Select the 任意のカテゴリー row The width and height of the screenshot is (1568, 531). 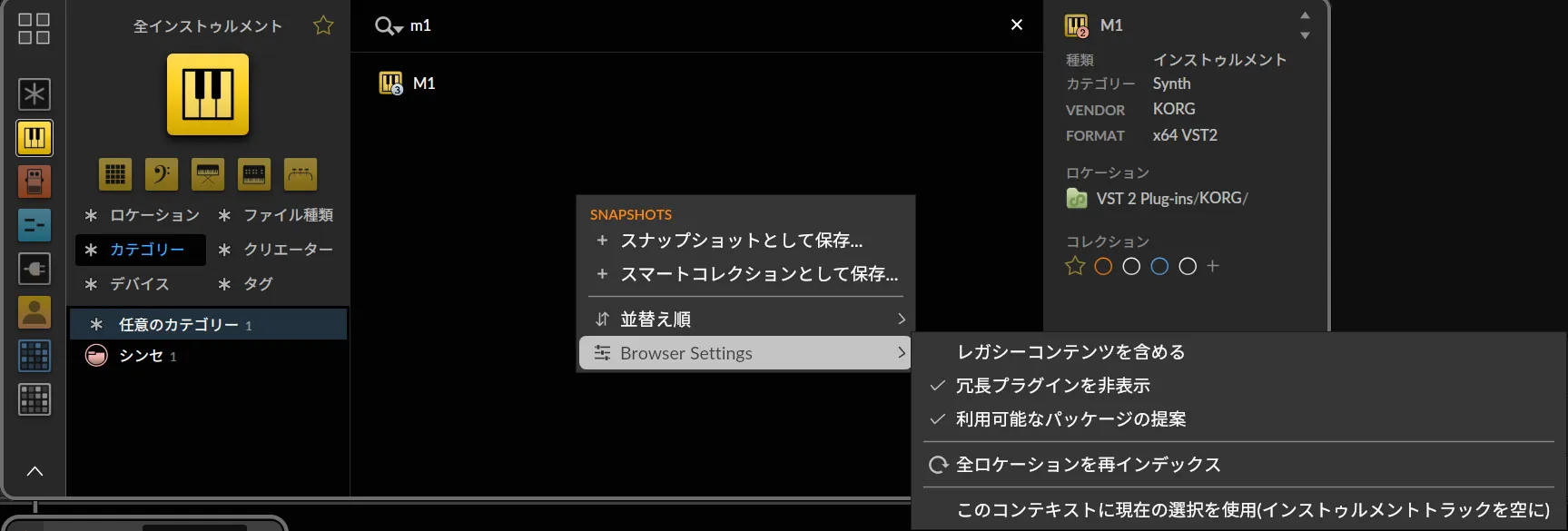click(x=208, y=324)
